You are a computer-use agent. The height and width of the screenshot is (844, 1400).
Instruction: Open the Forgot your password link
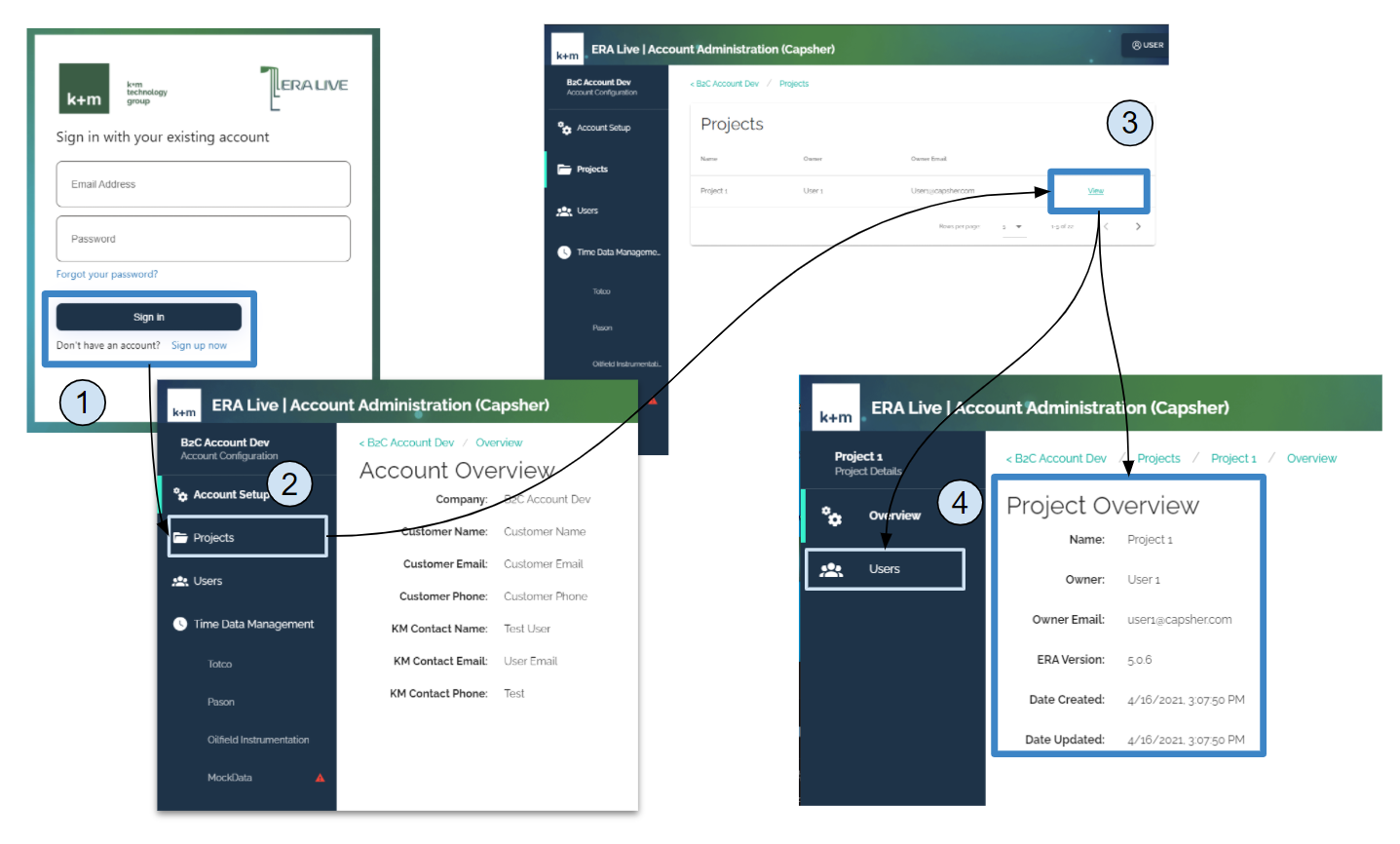[106, 275]
